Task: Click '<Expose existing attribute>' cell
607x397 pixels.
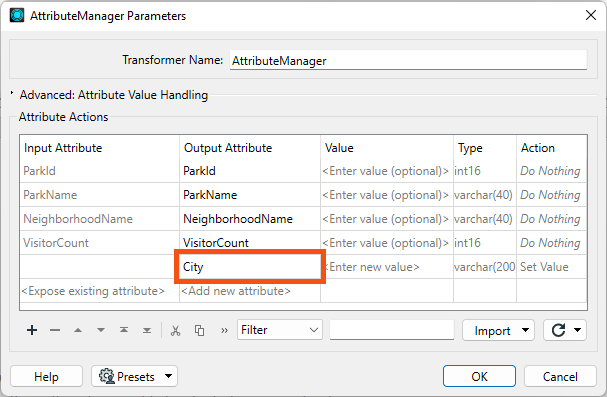Action: click(x=99, y=291)
